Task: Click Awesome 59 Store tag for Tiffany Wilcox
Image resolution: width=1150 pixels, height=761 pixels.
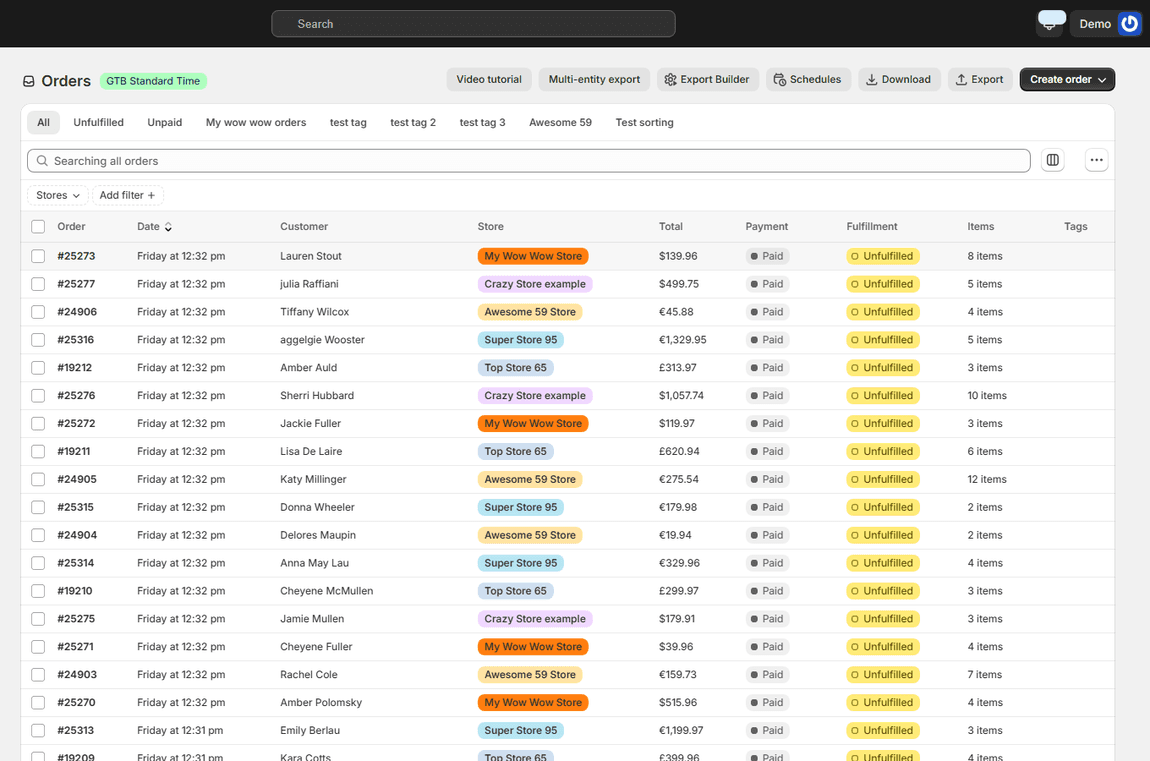Action: pos(530,312)
